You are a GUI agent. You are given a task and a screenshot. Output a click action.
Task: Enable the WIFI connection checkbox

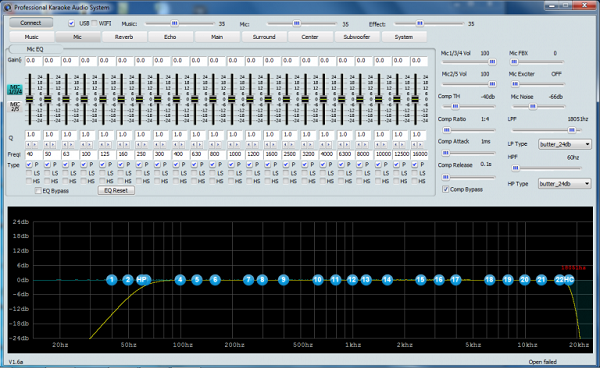pos(94,23)
